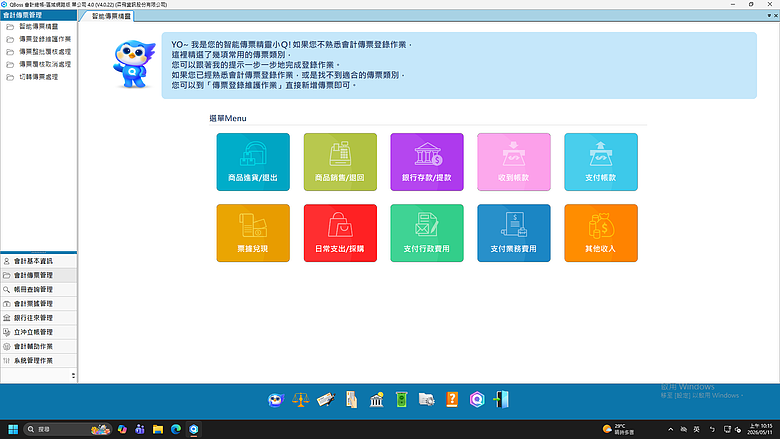The width and height of the screenshot is (780, 439).
Task: Switch to 會計票據管理 module
Action: [x=39, y=304]
